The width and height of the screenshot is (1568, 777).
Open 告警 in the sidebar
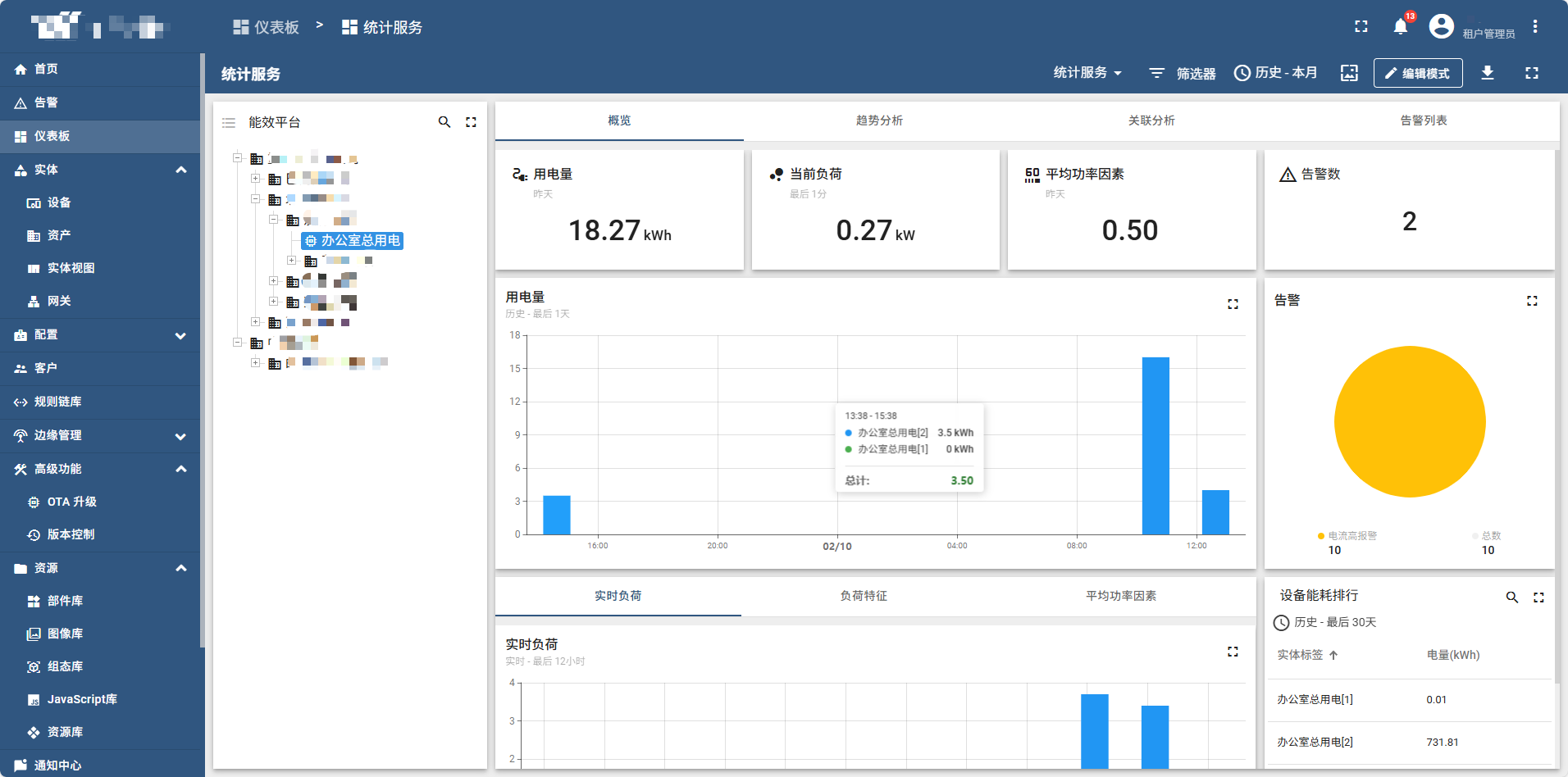click(100, 103)
